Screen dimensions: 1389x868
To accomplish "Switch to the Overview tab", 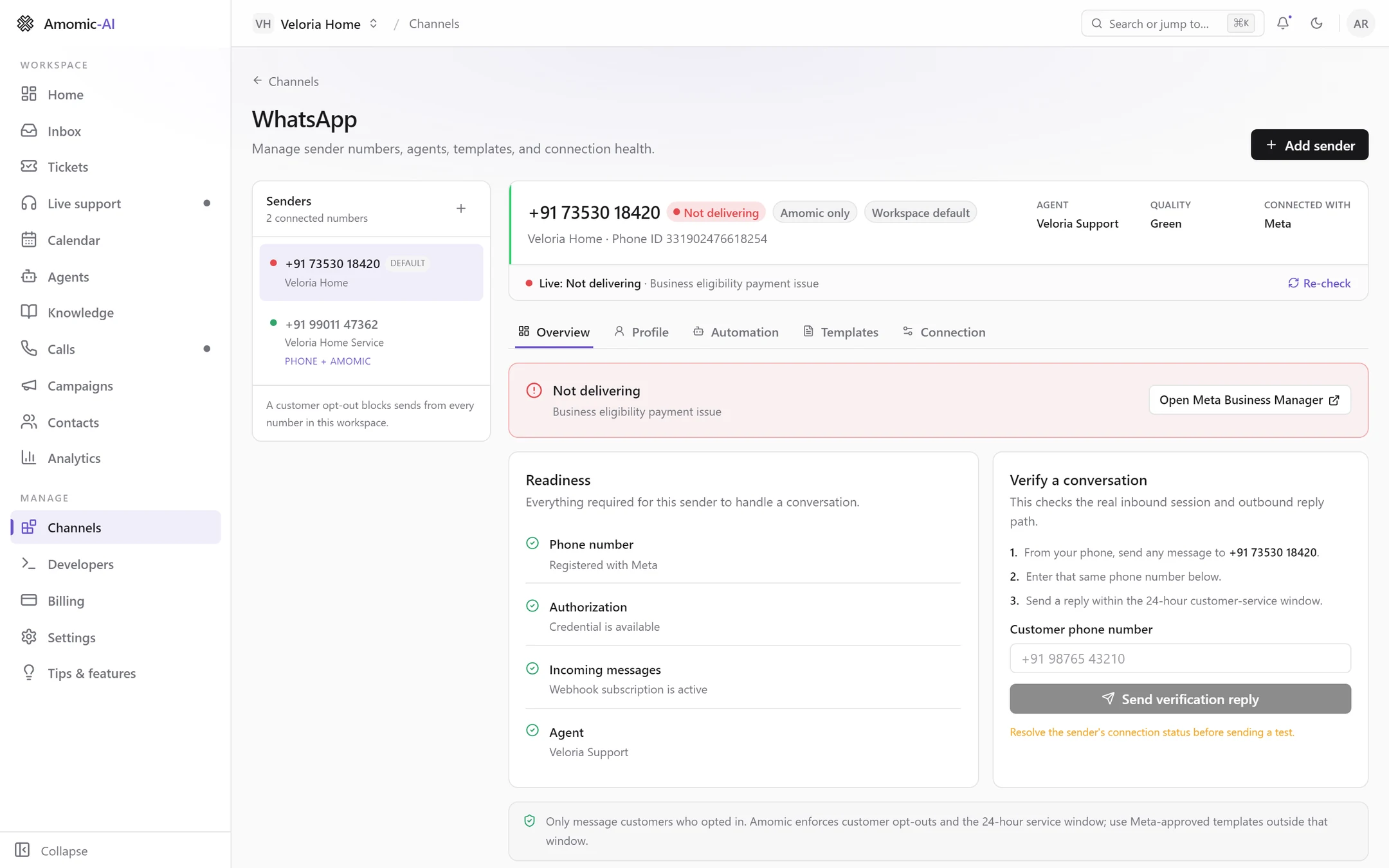I will 554,332.
